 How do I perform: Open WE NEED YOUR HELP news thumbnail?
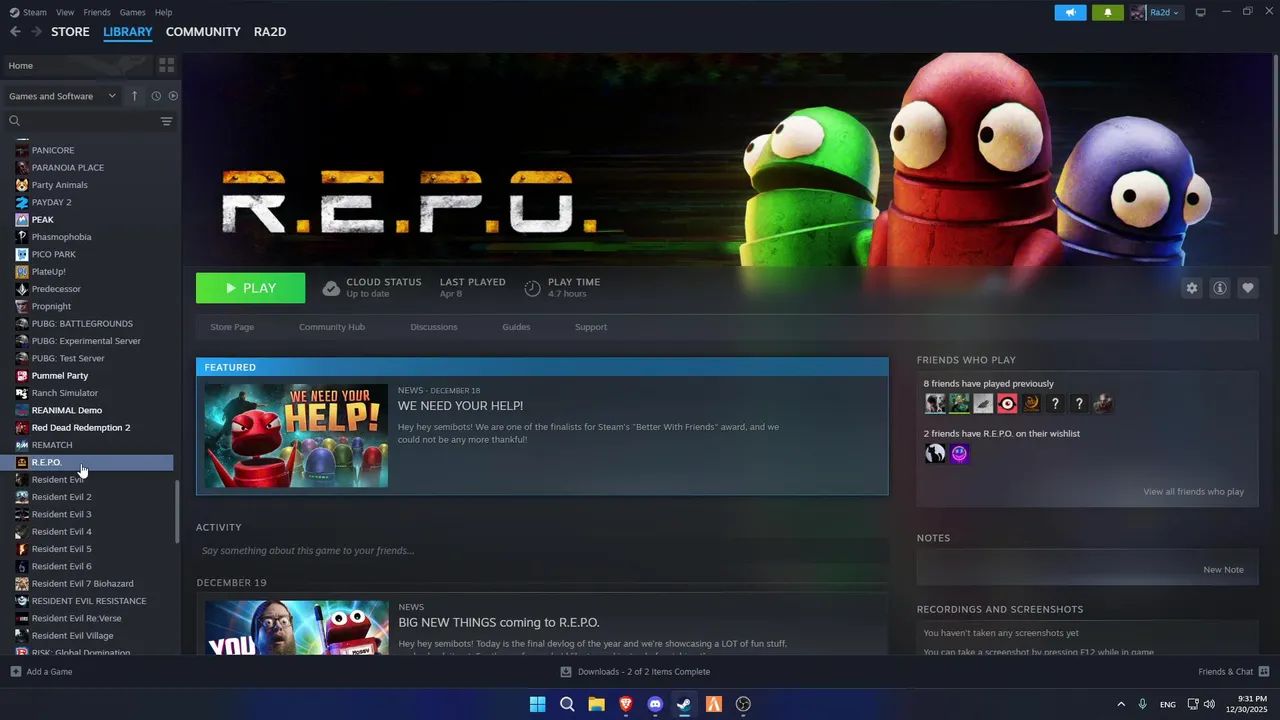click(x=296, y=435)
